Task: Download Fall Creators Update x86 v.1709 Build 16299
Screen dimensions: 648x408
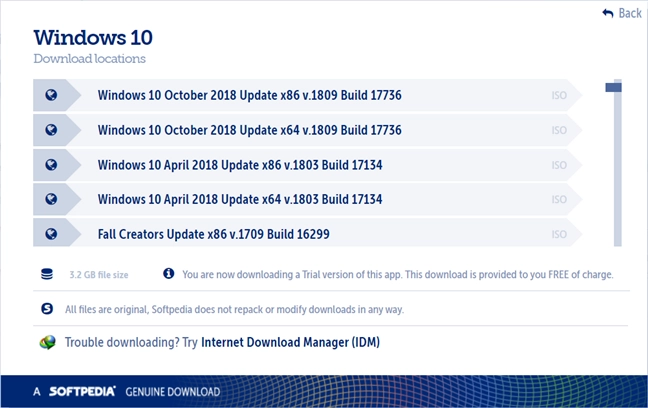Action: (x=307, y=233)
